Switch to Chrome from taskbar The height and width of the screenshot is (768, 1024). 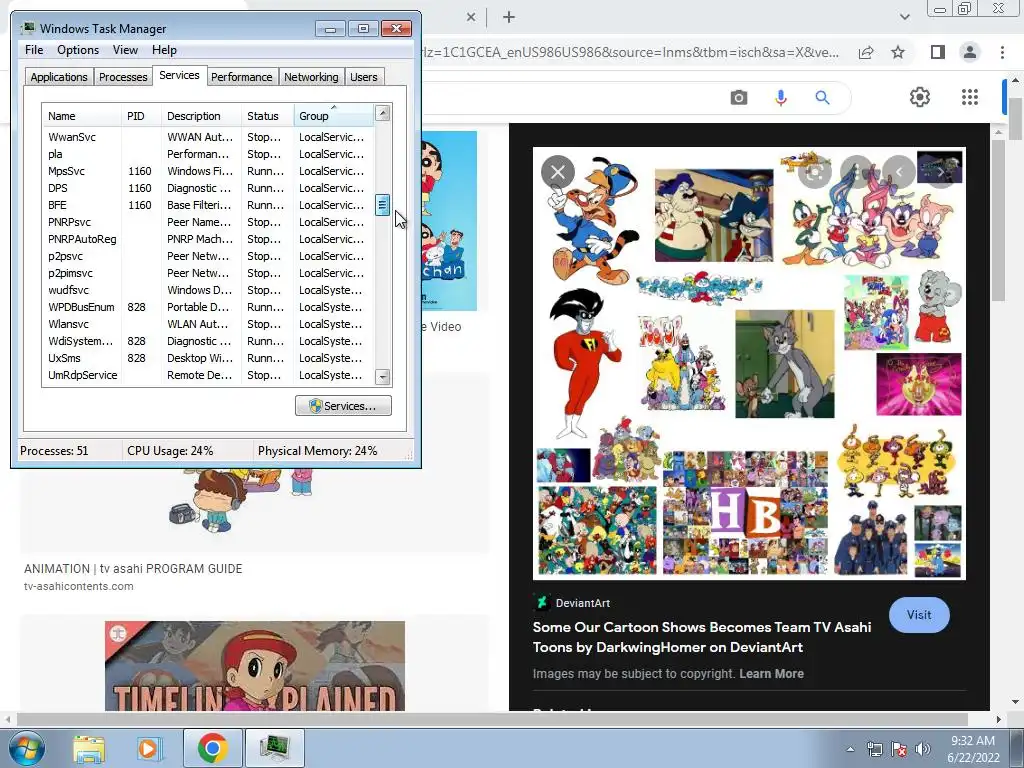[212, 748]
